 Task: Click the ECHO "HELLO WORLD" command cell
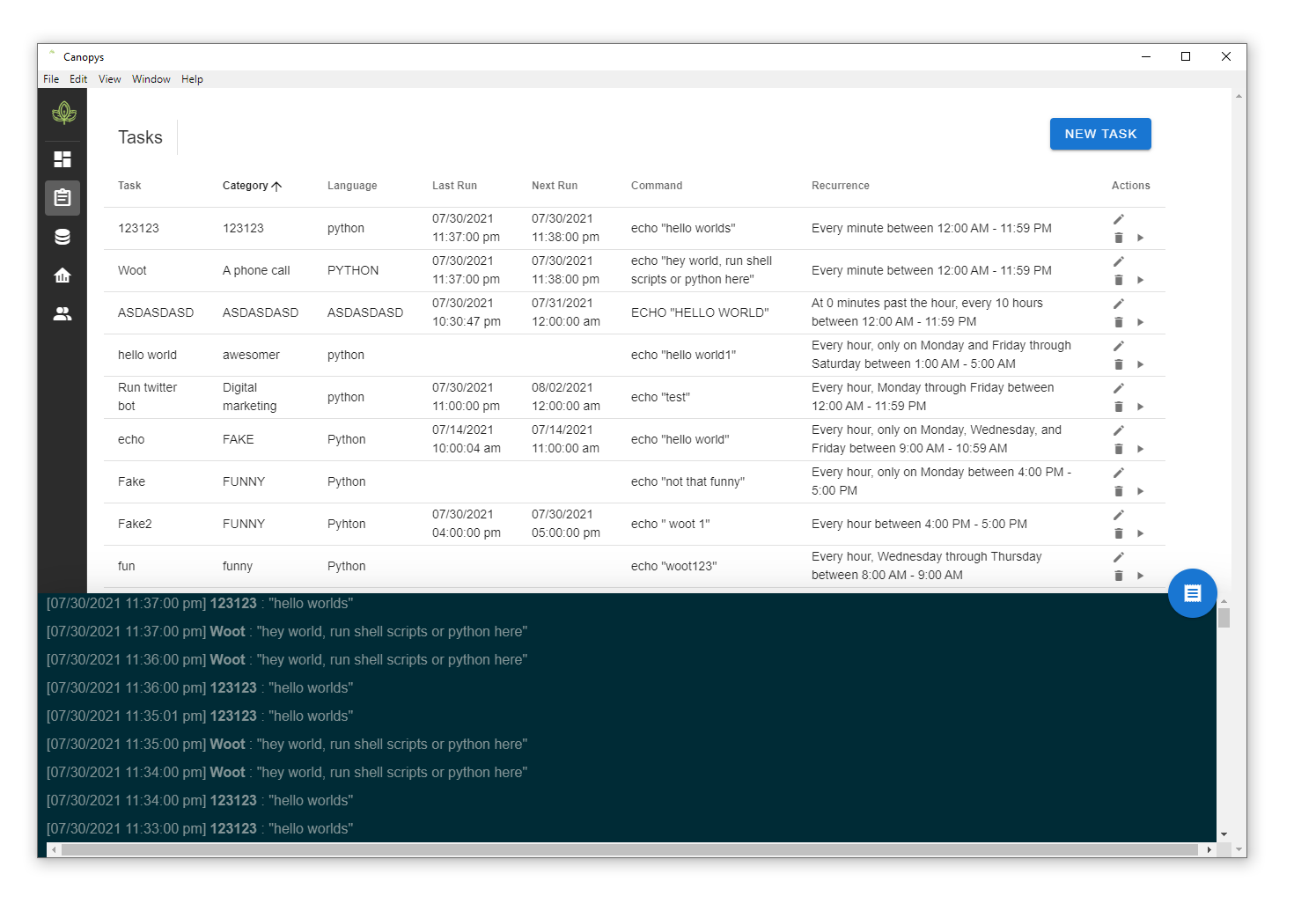(700, 312)
